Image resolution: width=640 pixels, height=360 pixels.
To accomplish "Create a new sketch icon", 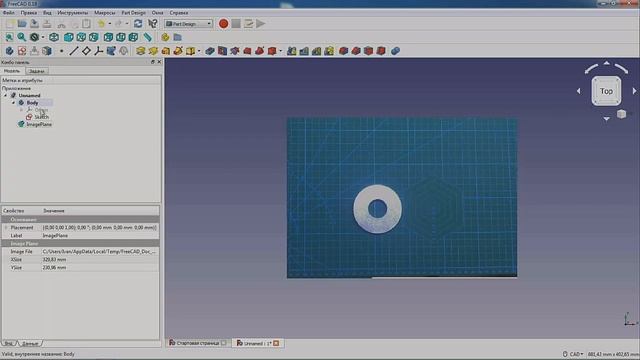I will pos(22,51).
